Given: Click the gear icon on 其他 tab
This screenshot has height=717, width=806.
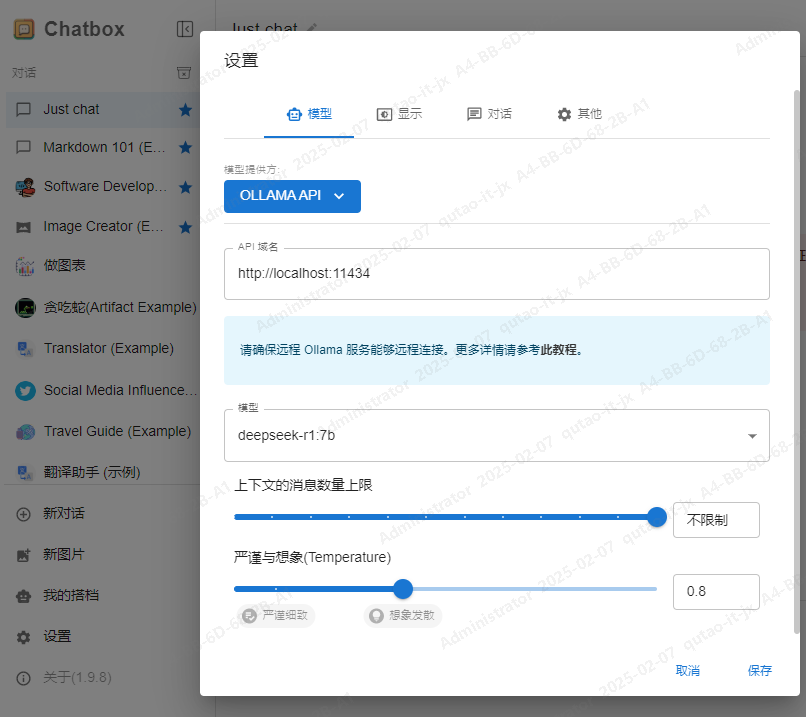Looking at the screenshot, I should pos(564,114).
